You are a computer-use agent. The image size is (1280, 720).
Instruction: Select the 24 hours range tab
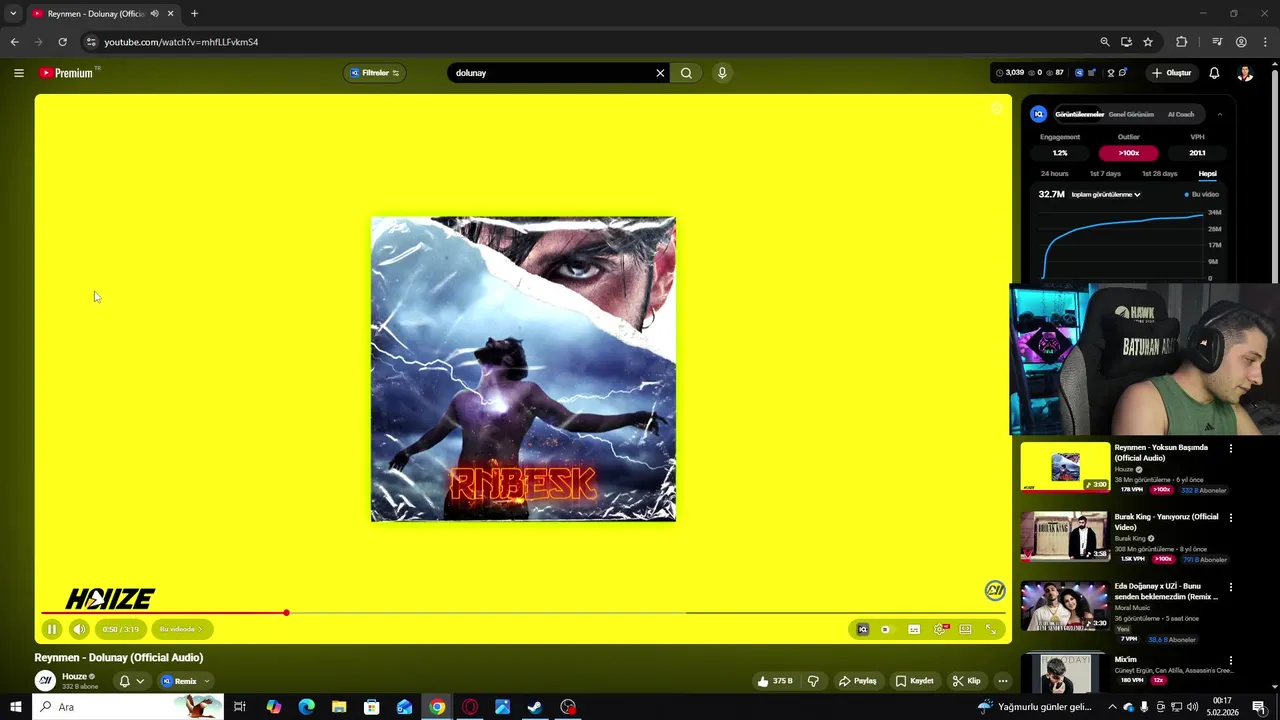1054,174
